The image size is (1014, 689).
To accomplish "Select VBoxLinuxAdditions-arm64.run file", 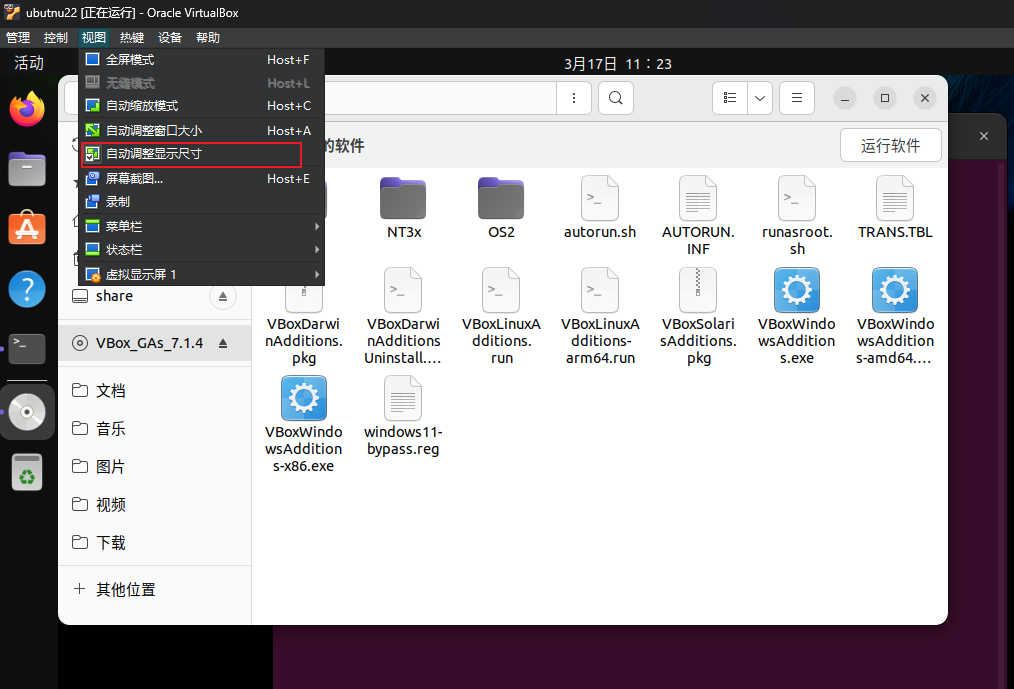I will 600,317.
